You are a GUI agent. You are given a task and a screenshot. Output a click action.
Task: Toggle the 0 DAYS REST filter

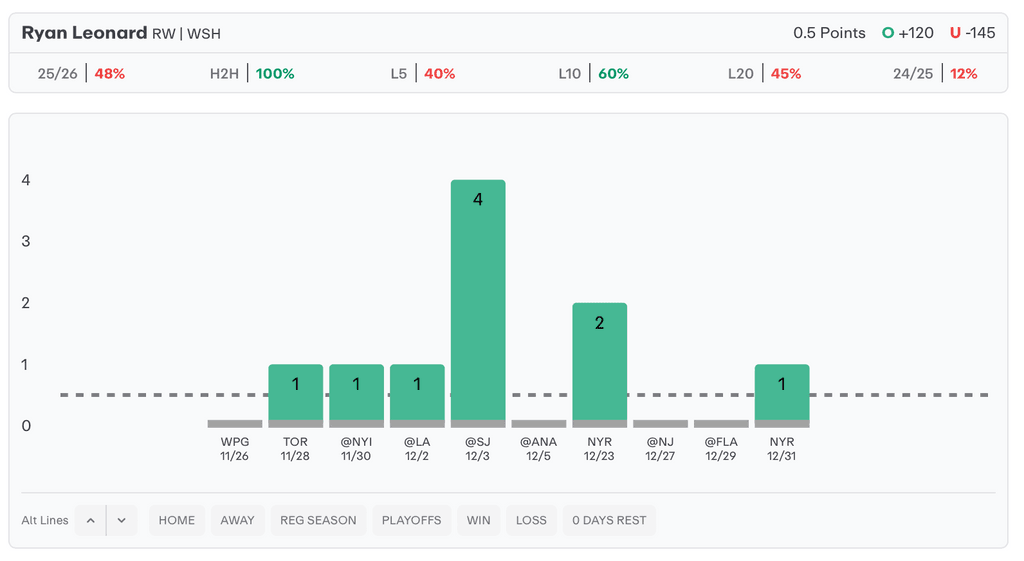tap(609, 520)
